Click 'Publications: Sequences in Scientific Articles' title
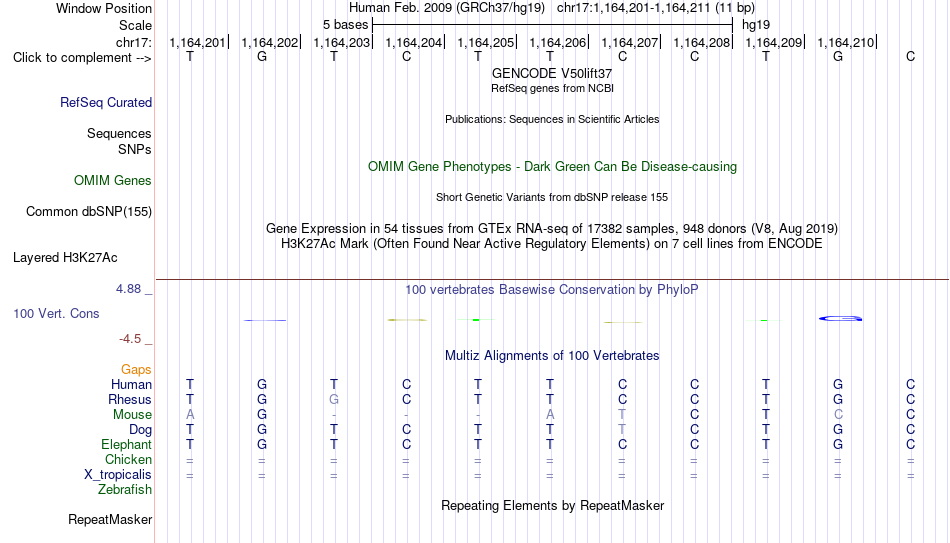This screenshot has width=950, height=543. 552,119
